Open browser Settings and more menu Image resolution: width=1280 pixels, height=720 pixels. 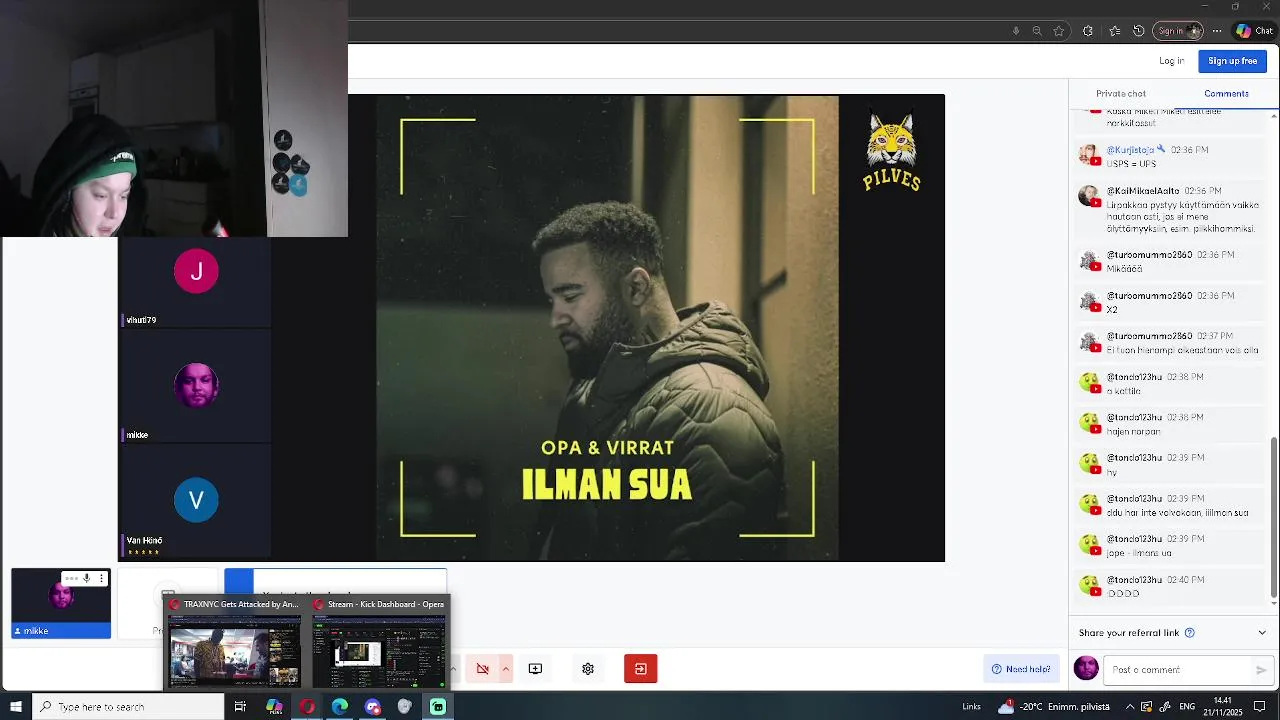click(1217, 31)
